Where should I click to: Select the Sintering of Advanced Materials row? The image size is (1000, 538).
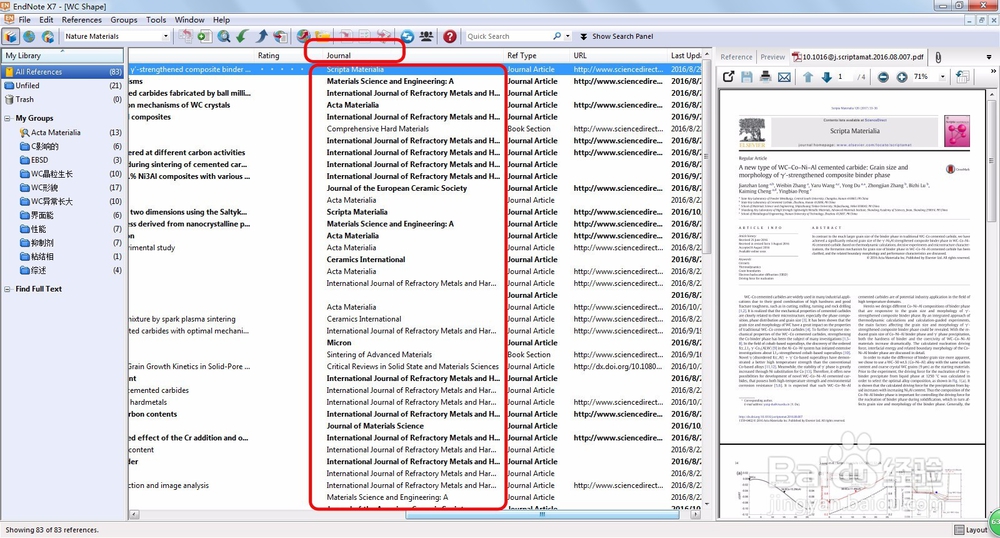tap(415, 354)
